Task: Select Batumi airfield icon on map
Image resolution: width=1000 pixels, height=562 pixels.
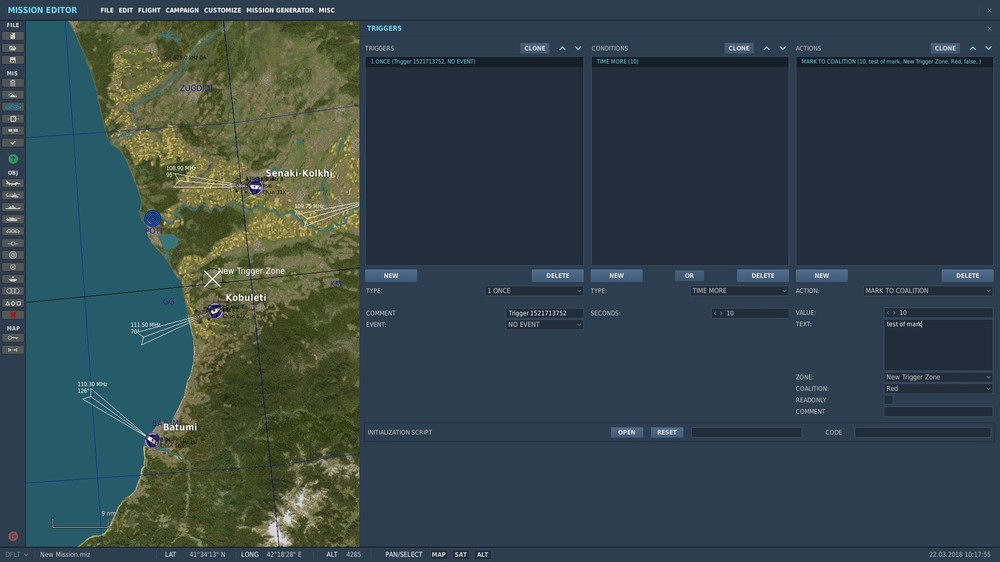Action: click(152, 440)
